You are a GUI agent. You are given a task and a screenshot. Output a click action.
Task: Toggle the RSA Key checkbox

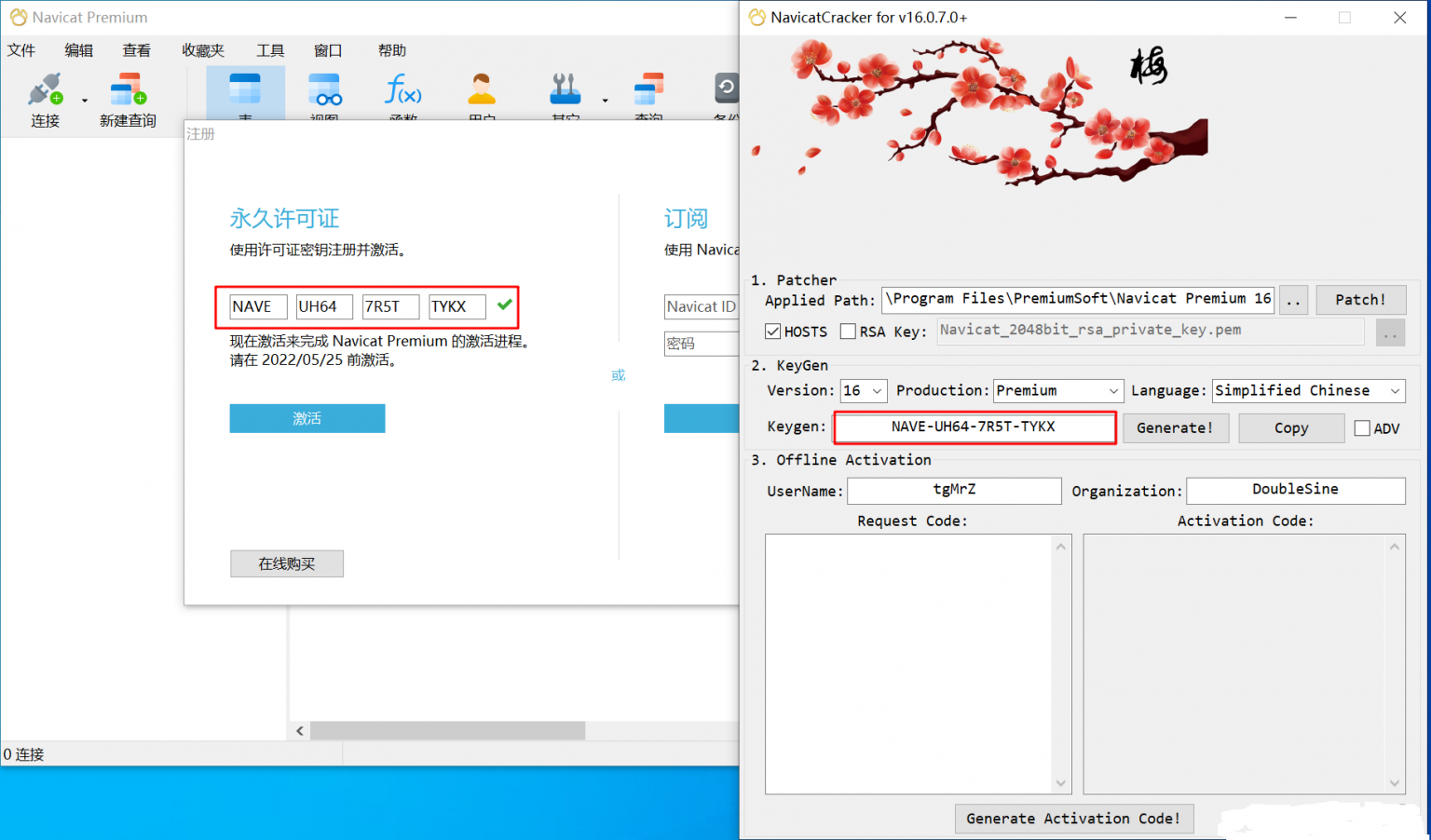[848, 332]
